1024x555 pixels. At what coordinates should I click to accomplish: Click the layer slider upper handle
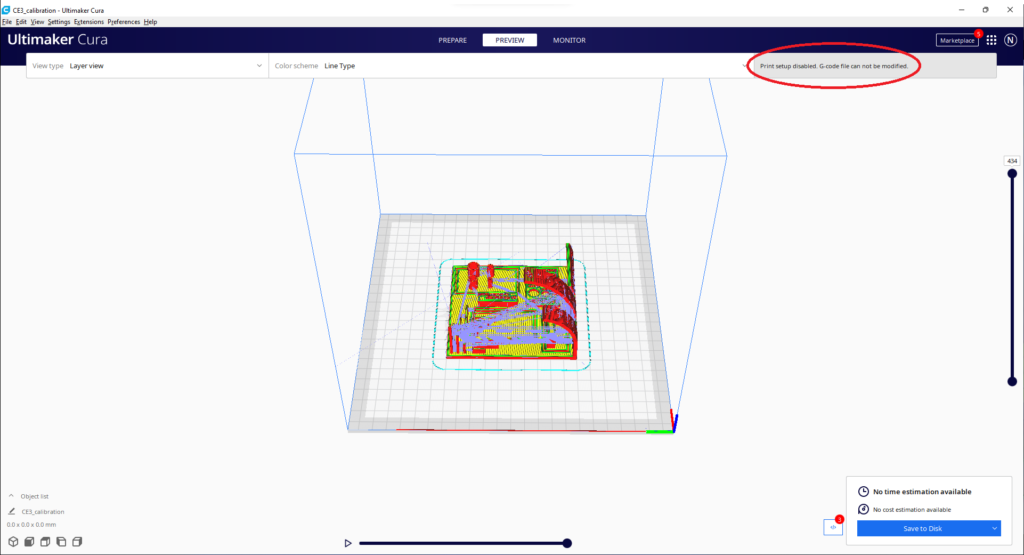(x=1012, y=174)
